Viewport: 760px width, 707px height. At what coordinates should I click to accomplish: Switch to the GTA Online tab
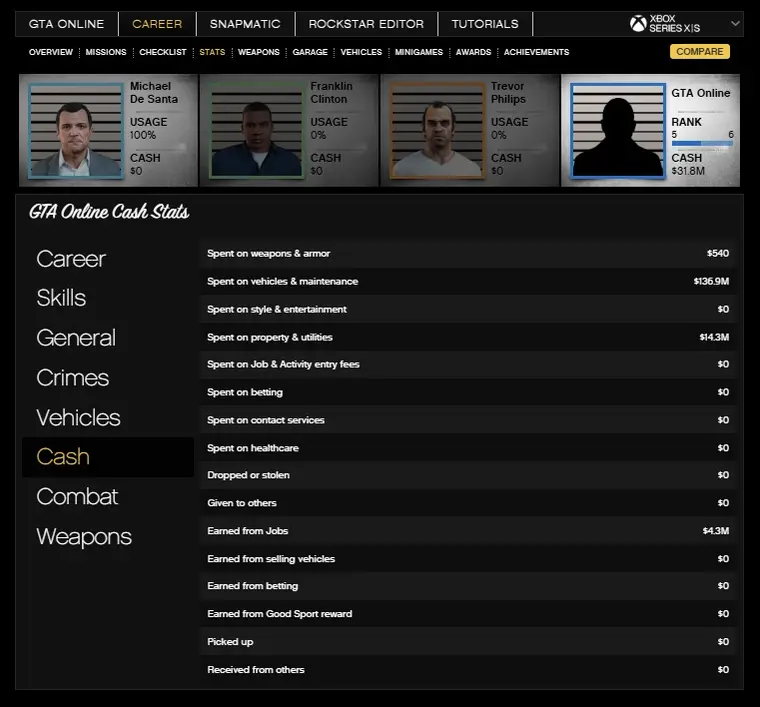pyautogui.click(x=66, y=24)
